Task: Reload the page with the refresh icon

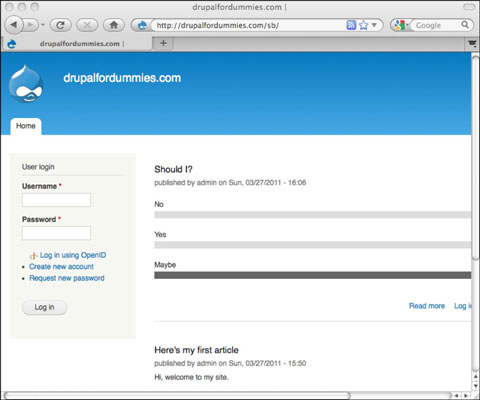Action: [x=60, y=25]
